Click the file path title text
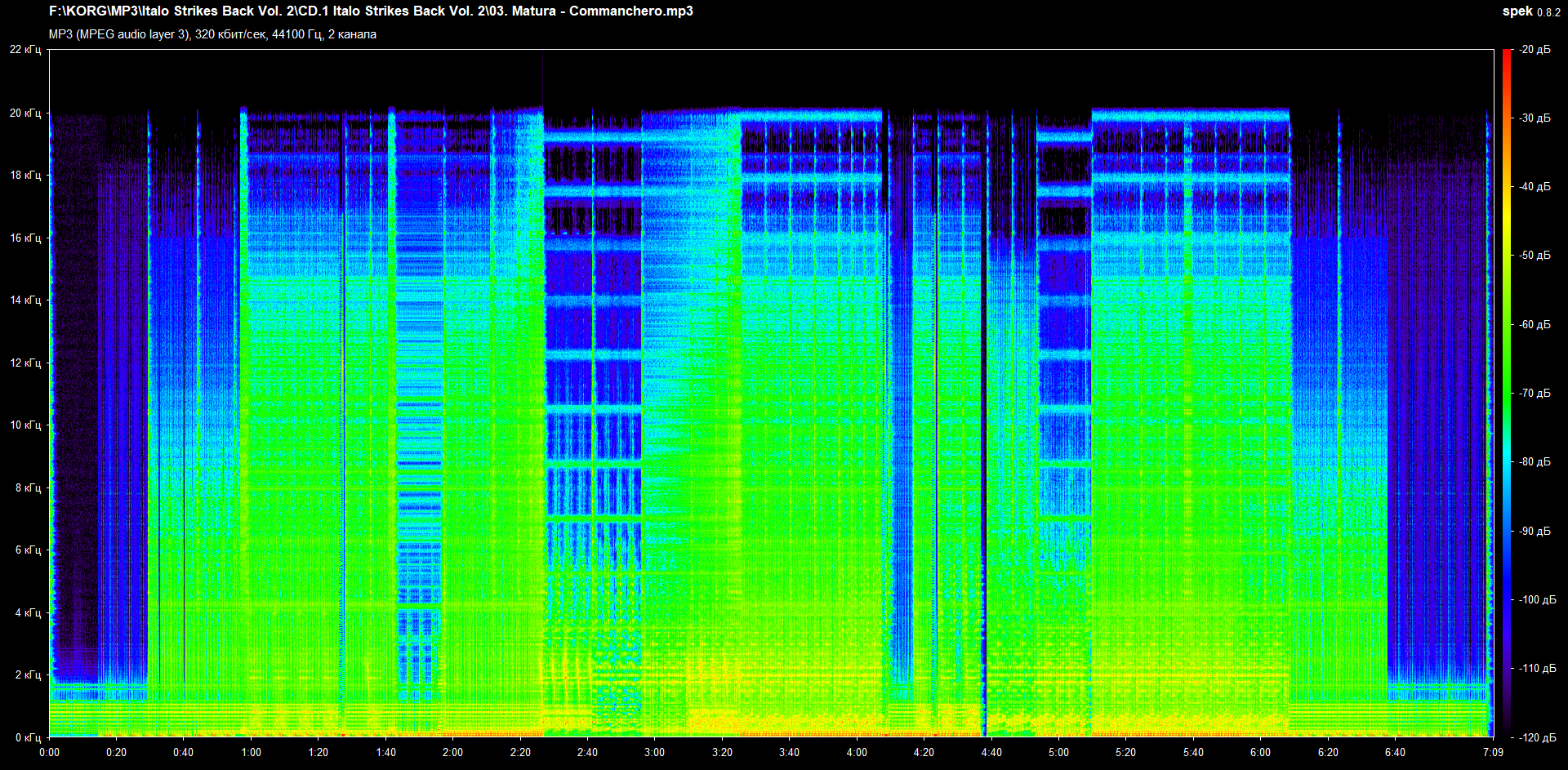The height and width of the screenshot is (770, 1568). point(371,11)
